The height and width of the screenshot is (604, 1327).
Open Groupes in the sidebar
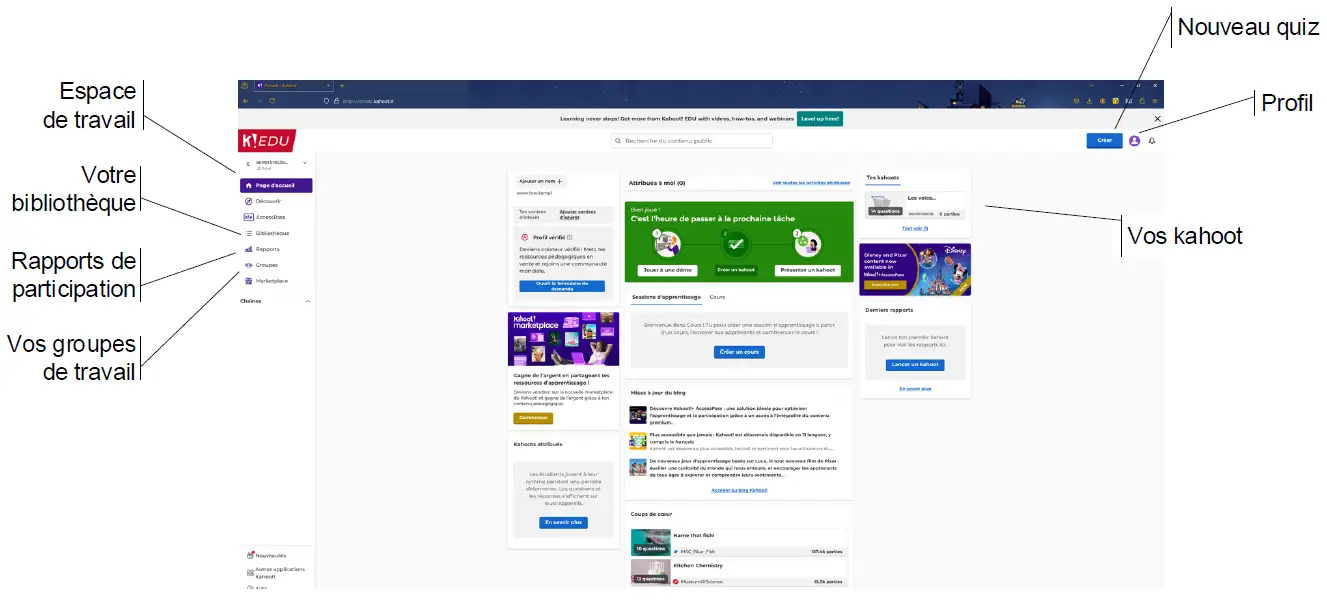pyautogui.click(x=261, y=265)
